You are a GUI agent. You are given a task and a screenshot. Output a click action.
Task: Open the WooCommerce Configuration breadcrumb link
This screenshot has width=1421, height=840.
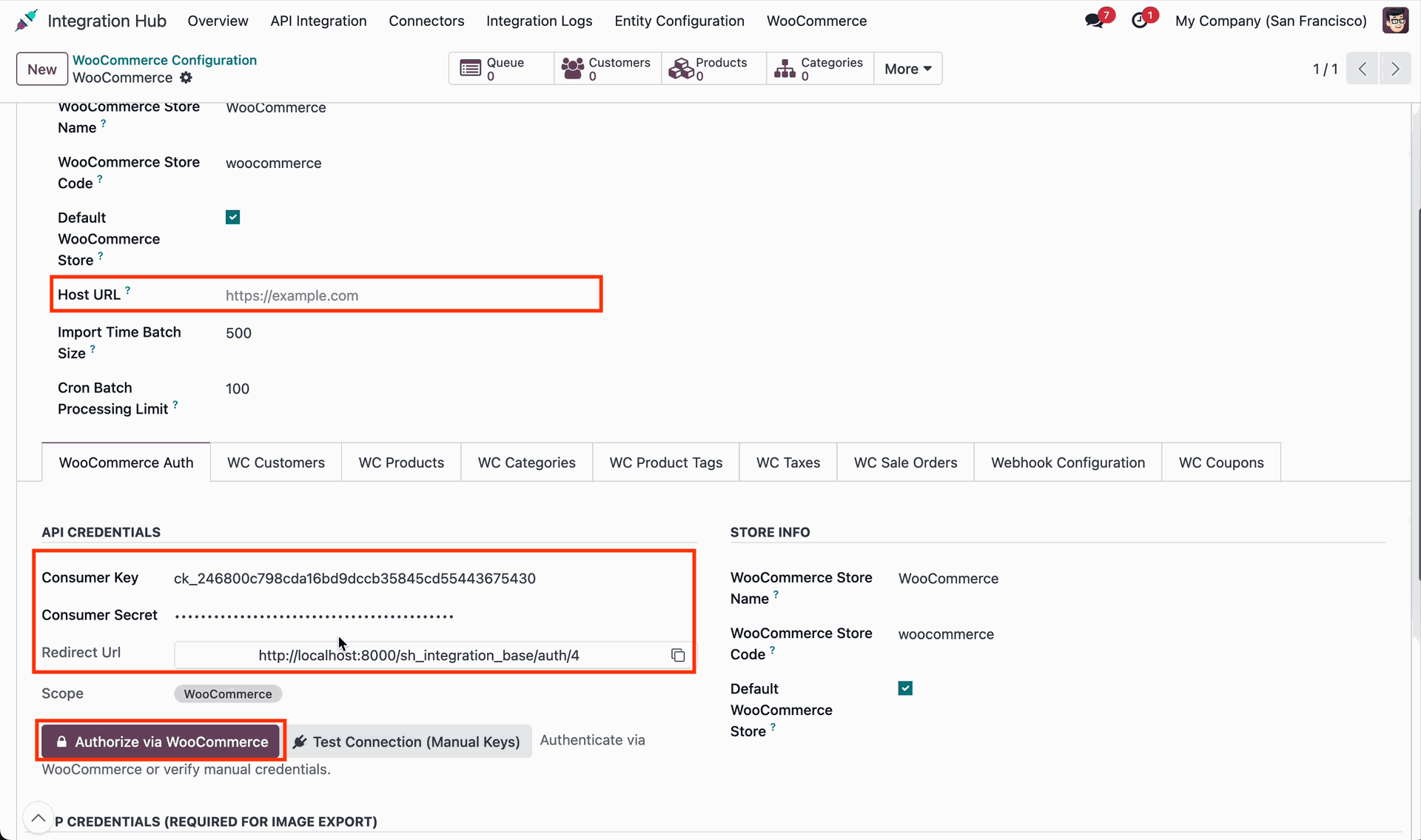tap(164, 60)
